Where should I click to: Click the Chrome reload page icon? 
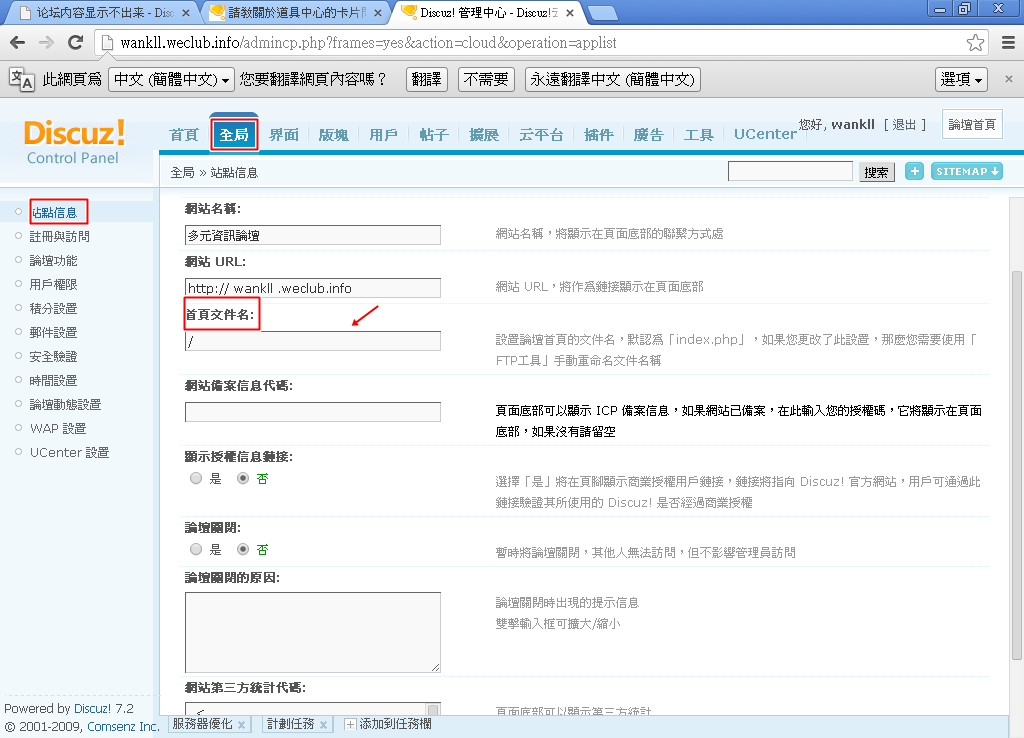coord(75,43)
